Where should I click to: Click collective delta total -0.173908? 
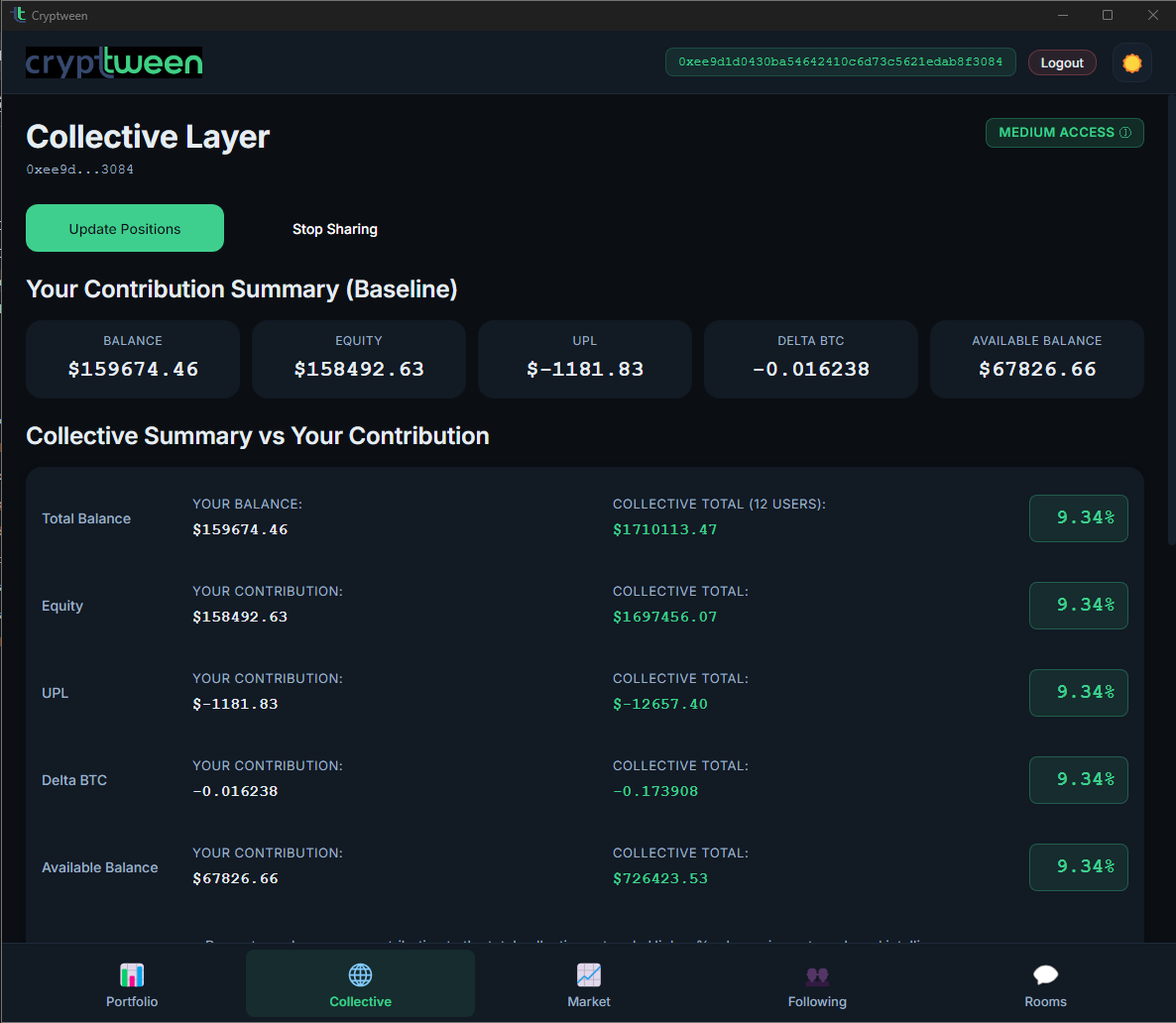pos(655,791)
